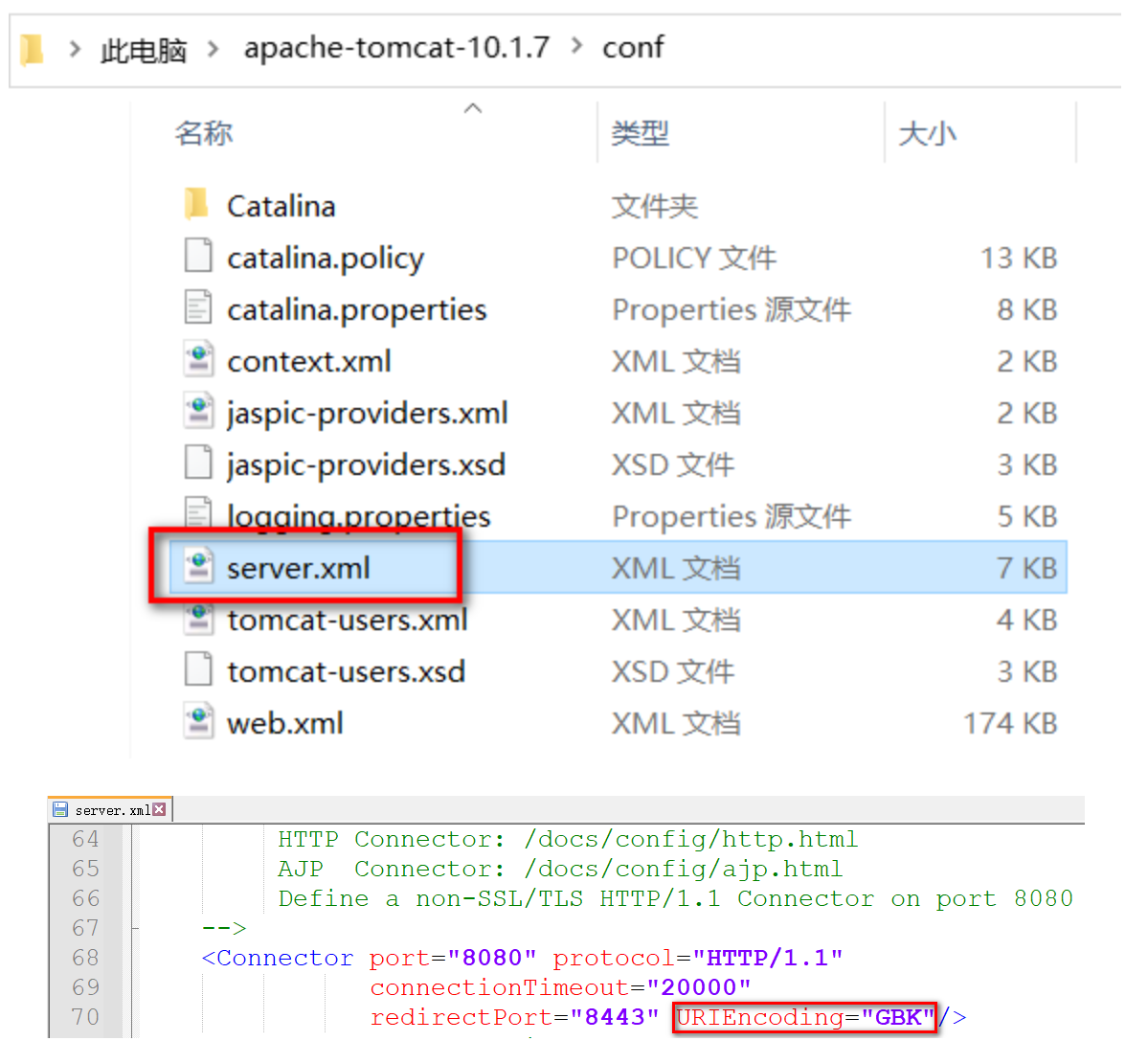The width and height of the screenshot is (1148, 1041).
Task: Select the catalina.policy file
Action: coord(326,260)
